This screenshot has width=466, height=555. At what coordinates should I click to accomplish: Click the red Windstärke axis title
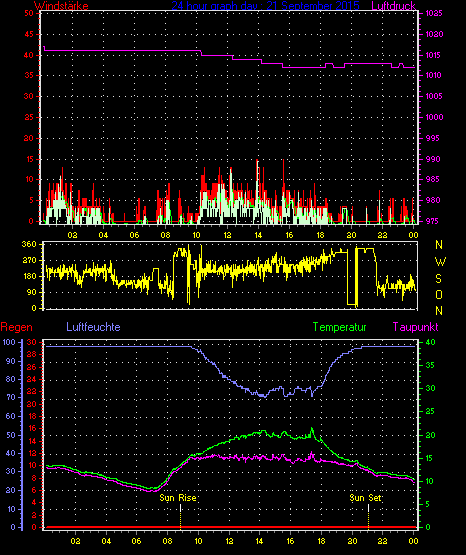(61, 5)
